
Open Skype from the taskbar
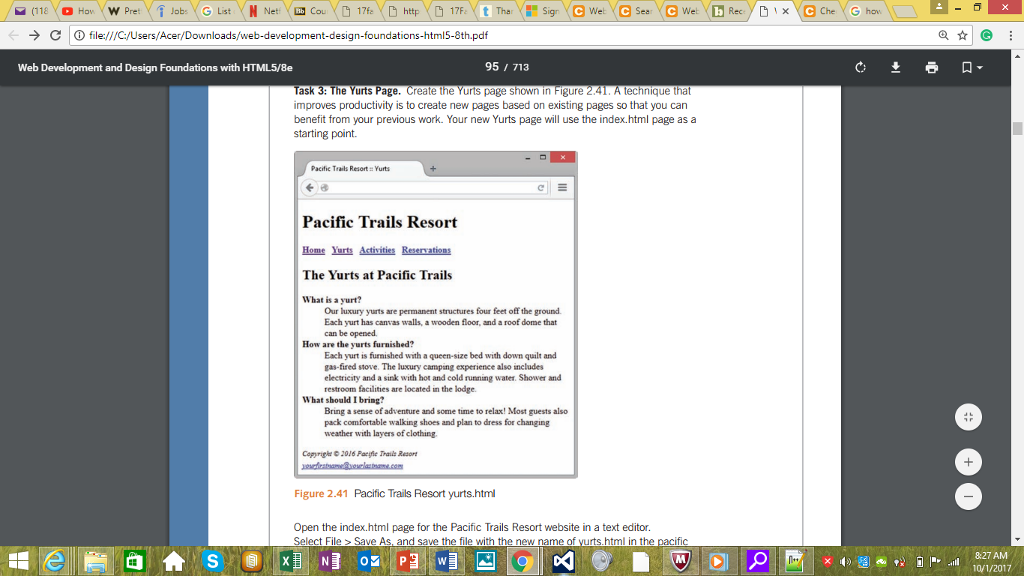[x=212, y=561]
